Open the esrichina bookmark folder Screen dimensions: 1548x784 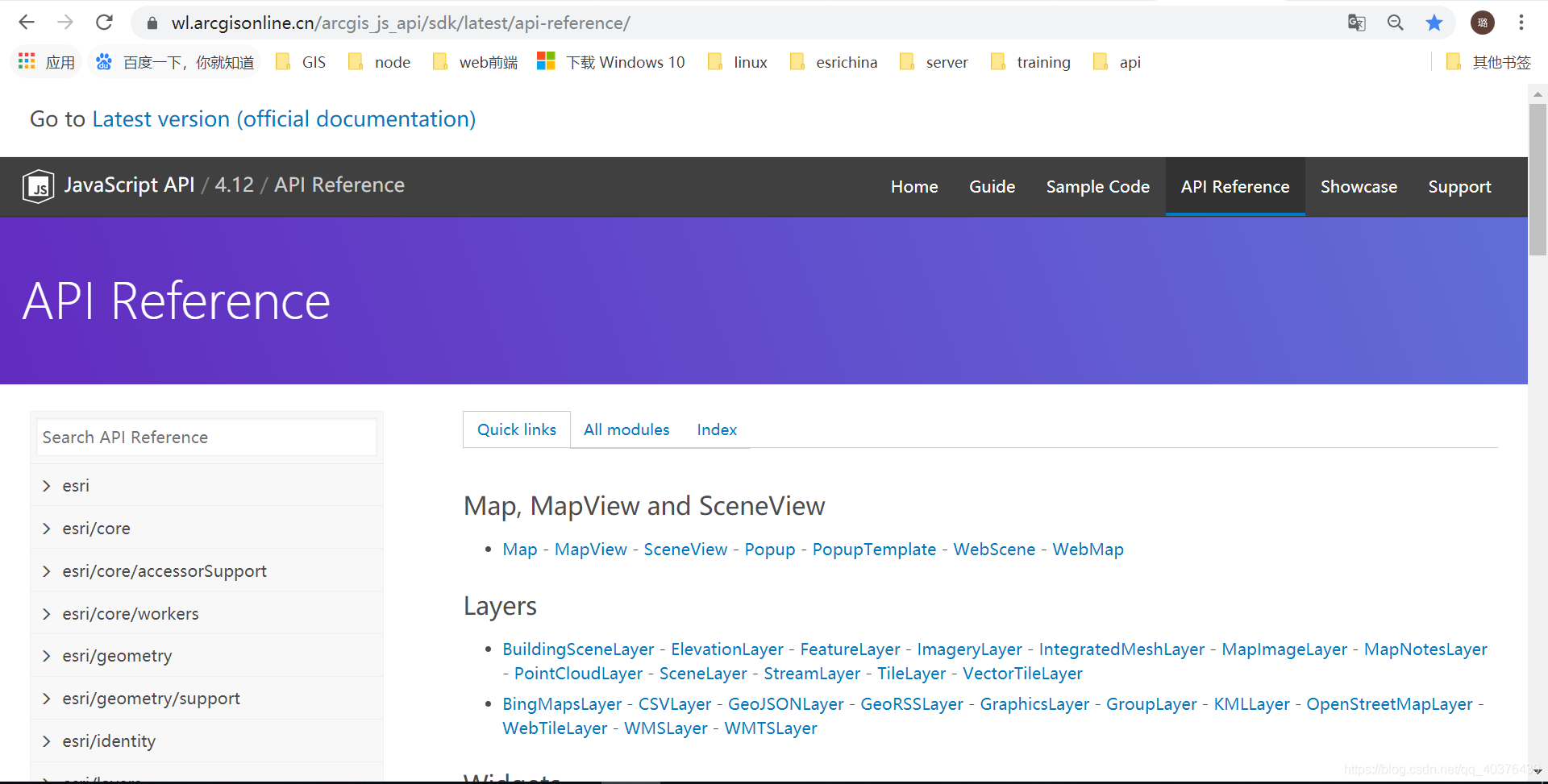tap(834, 62)
